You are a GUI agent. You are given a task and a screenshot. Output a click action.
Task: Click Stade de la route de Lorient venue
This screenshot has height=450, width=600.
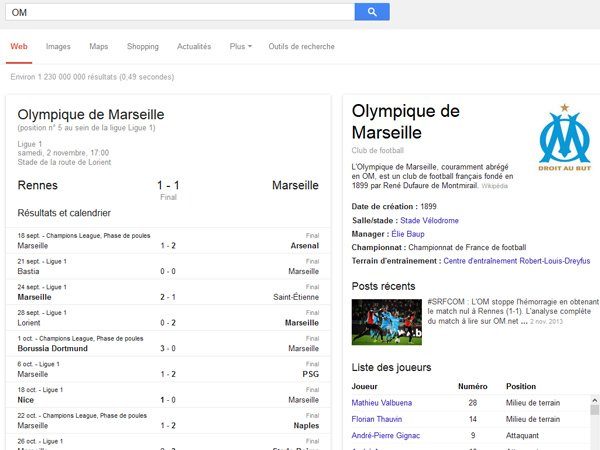coord(64,162)
